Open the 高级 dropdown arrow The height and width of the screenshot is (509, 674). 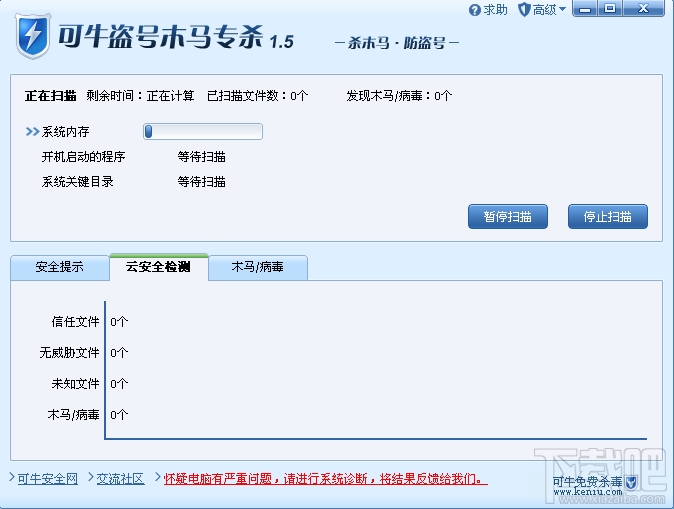(562, 9)
